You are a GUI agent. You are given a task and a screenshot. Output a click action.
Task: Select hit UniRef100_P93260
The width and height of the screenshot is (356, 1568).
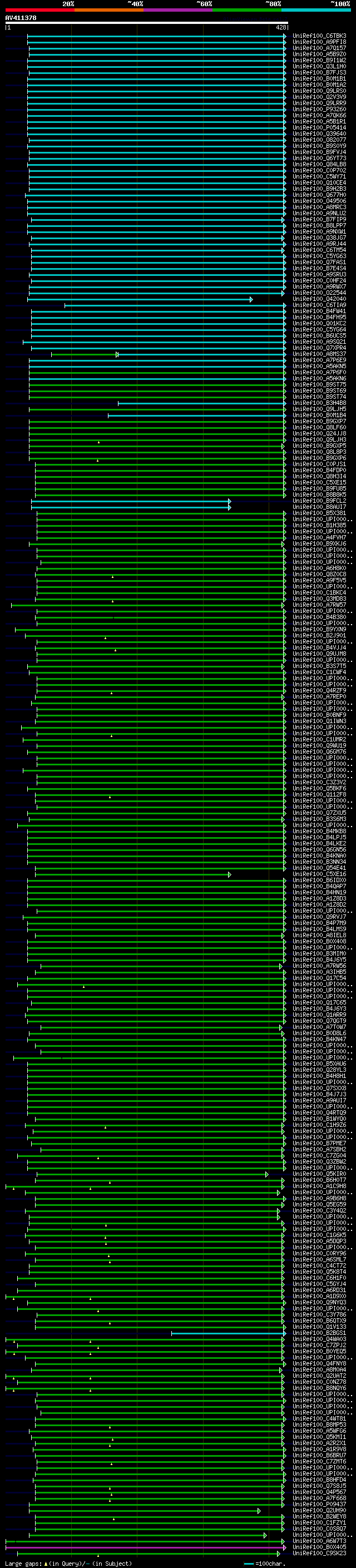tap(319, 110)
